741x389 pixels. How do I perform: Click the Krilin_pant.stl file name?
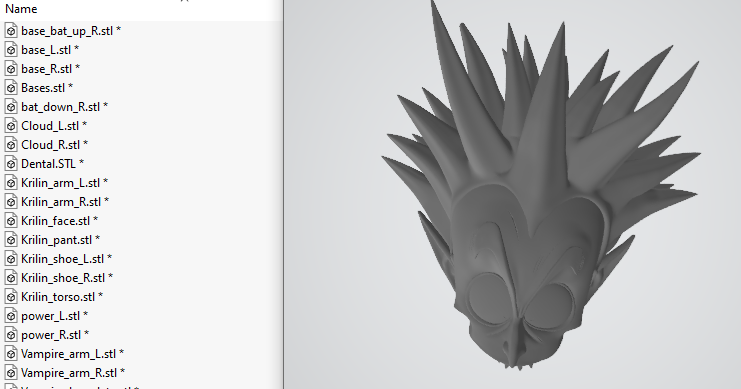pos(60,240)
